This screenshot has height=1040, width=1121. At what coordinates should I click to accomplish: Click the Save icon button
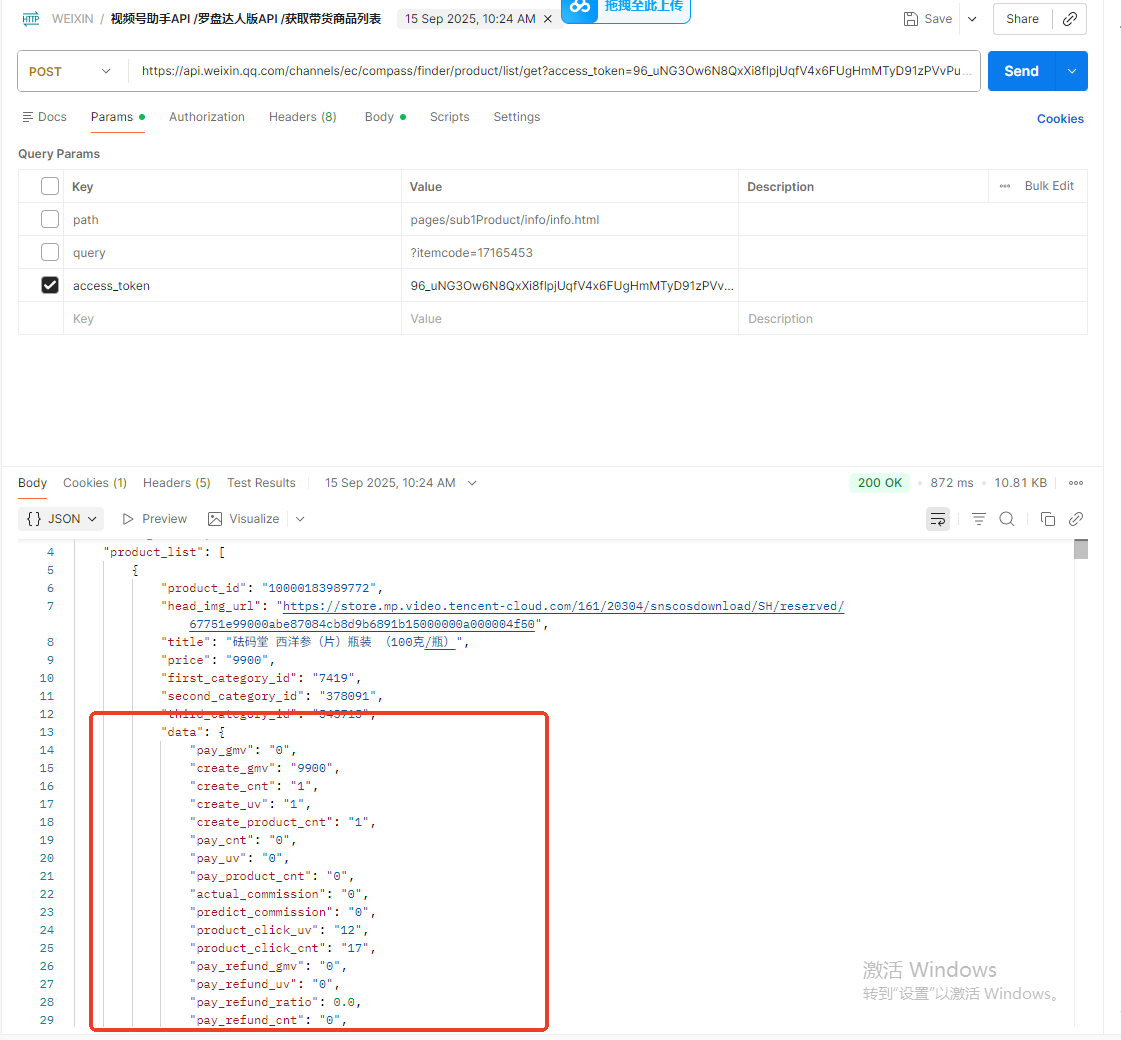click(927, 19)
